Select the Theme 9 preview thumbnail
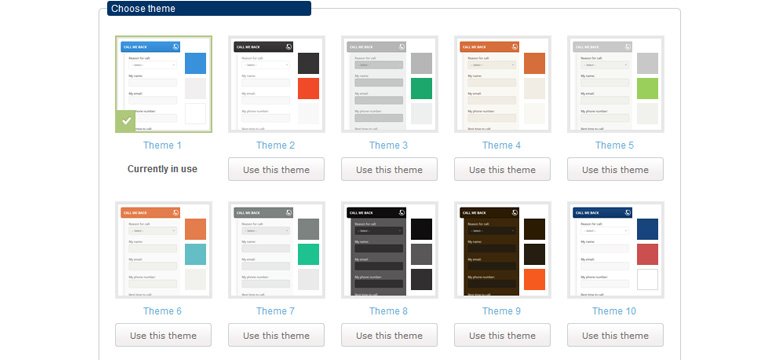The image size is (774, 360). (x=503, y=250)
